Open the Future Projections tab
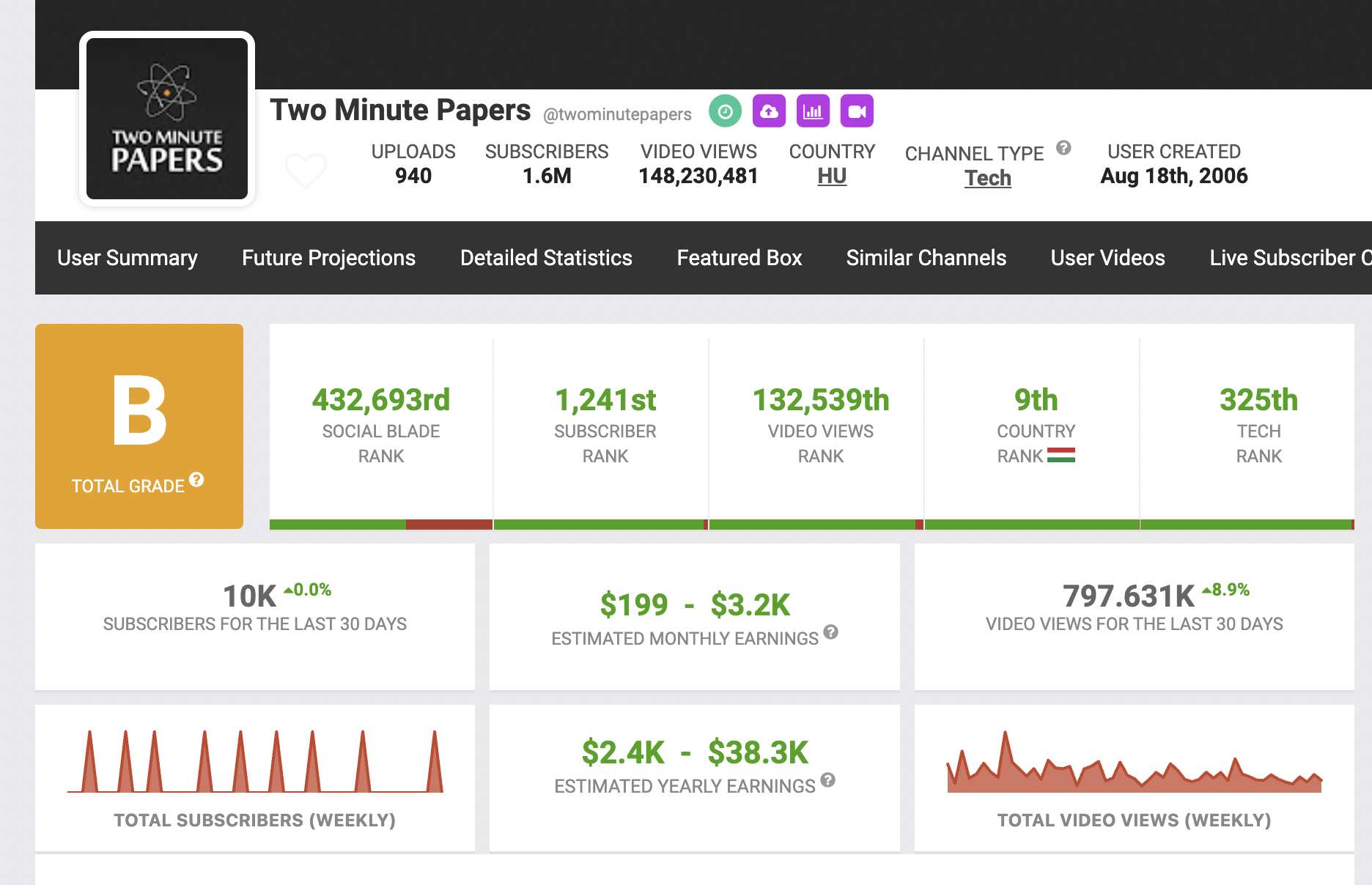This screenshot has width=1372, height=885. [329, 258]
